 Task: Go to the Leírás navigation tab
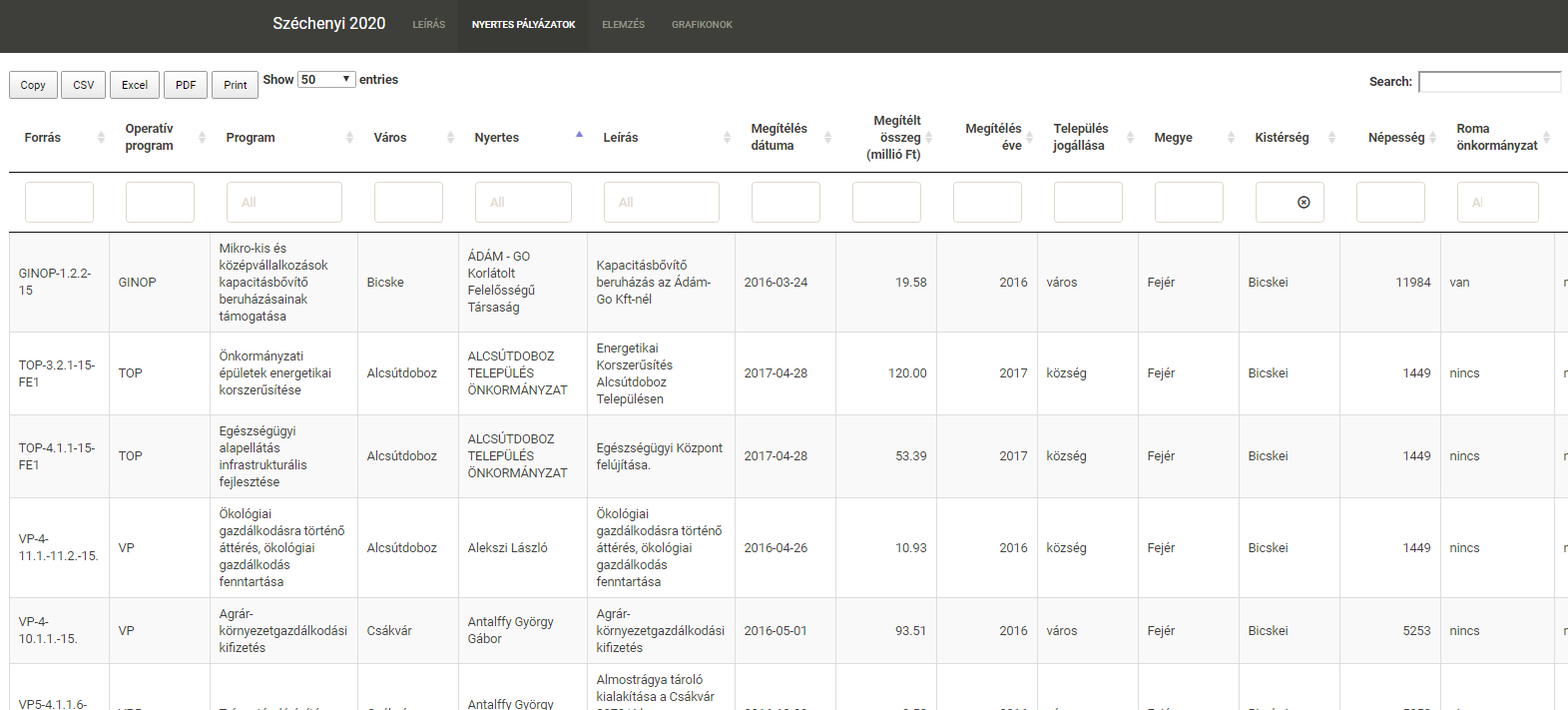[429, 25]
